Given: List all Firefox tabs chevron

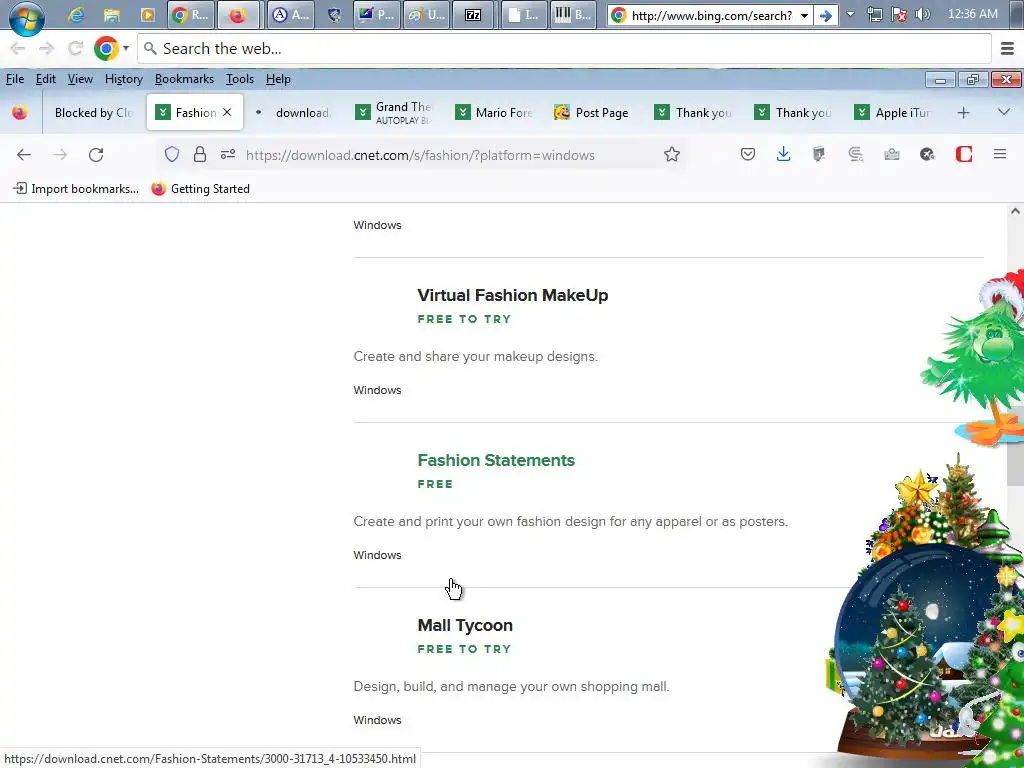Looking at the screenshot, I should pyautogui.click(x=1004, y=112).
